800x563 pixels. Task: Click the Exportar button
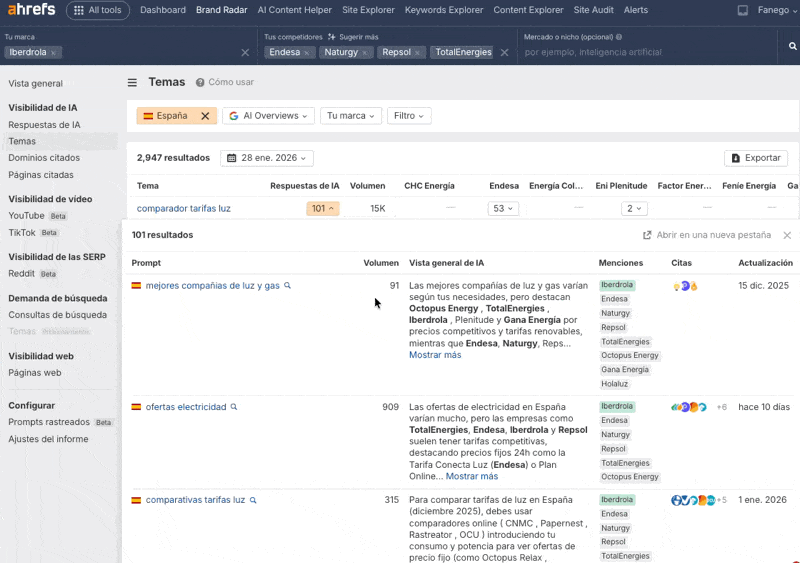coord(756,158)
